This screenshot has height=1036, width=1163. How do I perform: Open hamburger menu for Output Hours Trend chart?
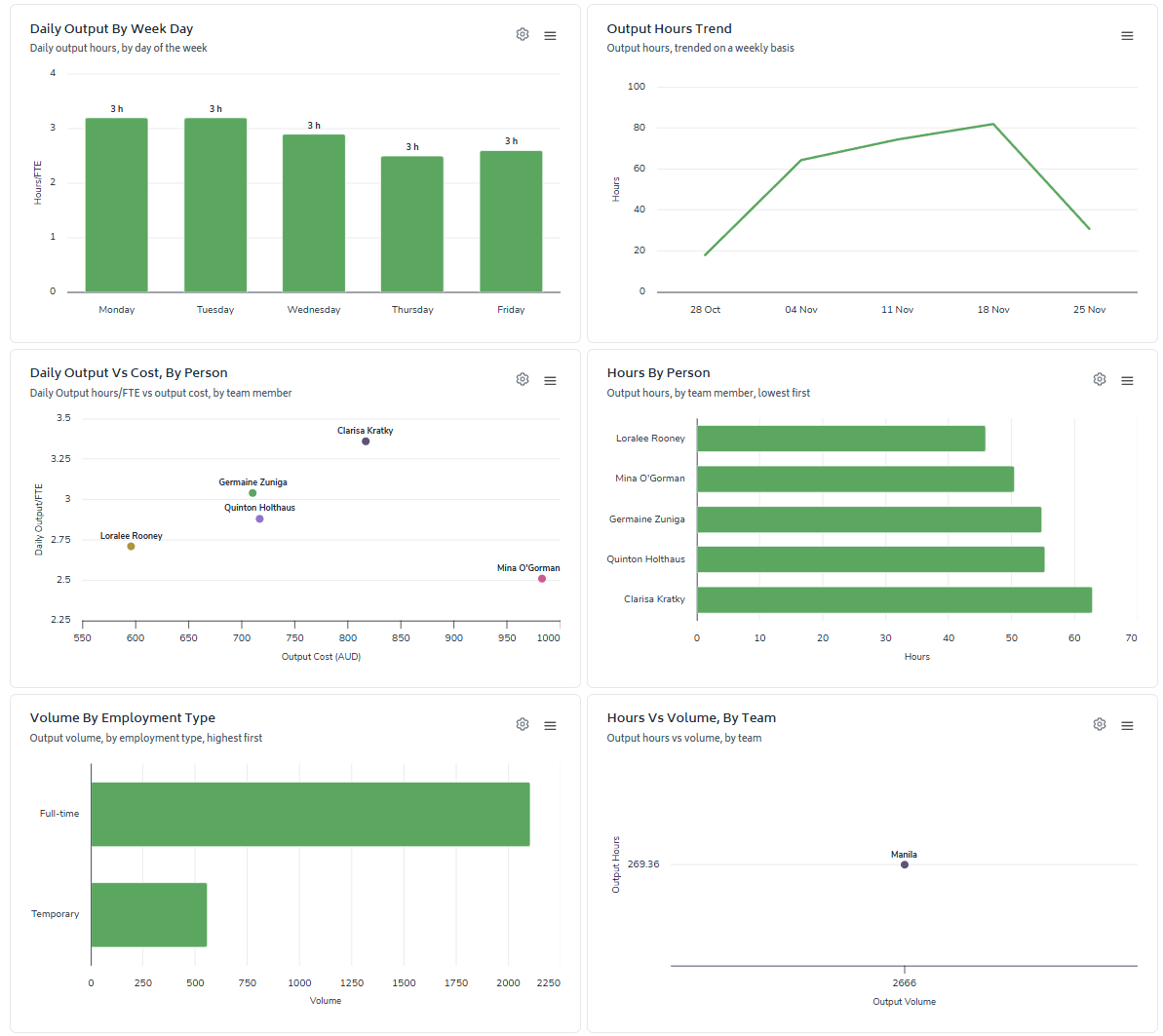pyautogui.click(x=1127, y=36)
